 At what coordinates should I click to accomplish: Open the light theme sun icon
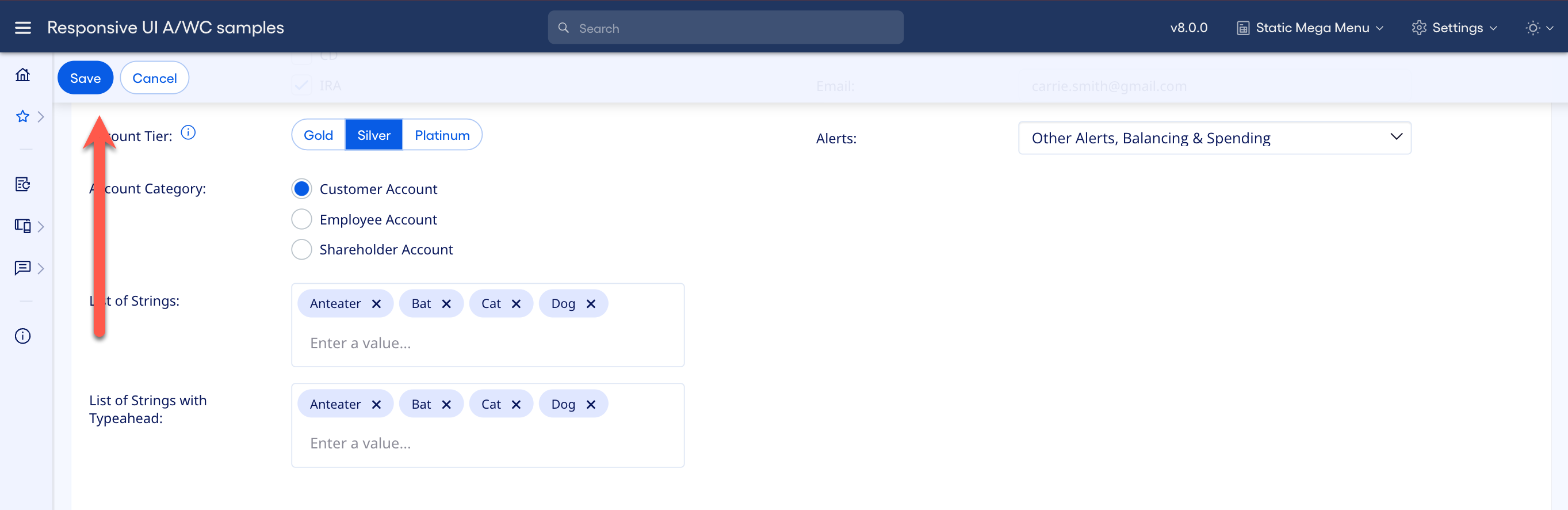point(1532,28)
